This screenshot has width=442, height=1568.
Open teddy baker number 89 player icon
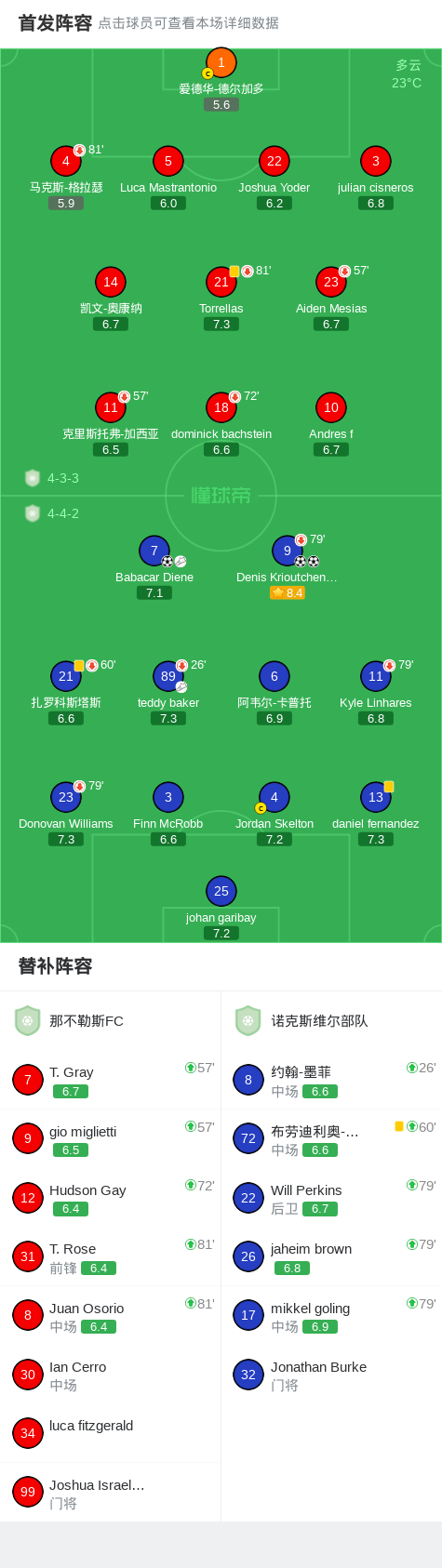point(168,676)
